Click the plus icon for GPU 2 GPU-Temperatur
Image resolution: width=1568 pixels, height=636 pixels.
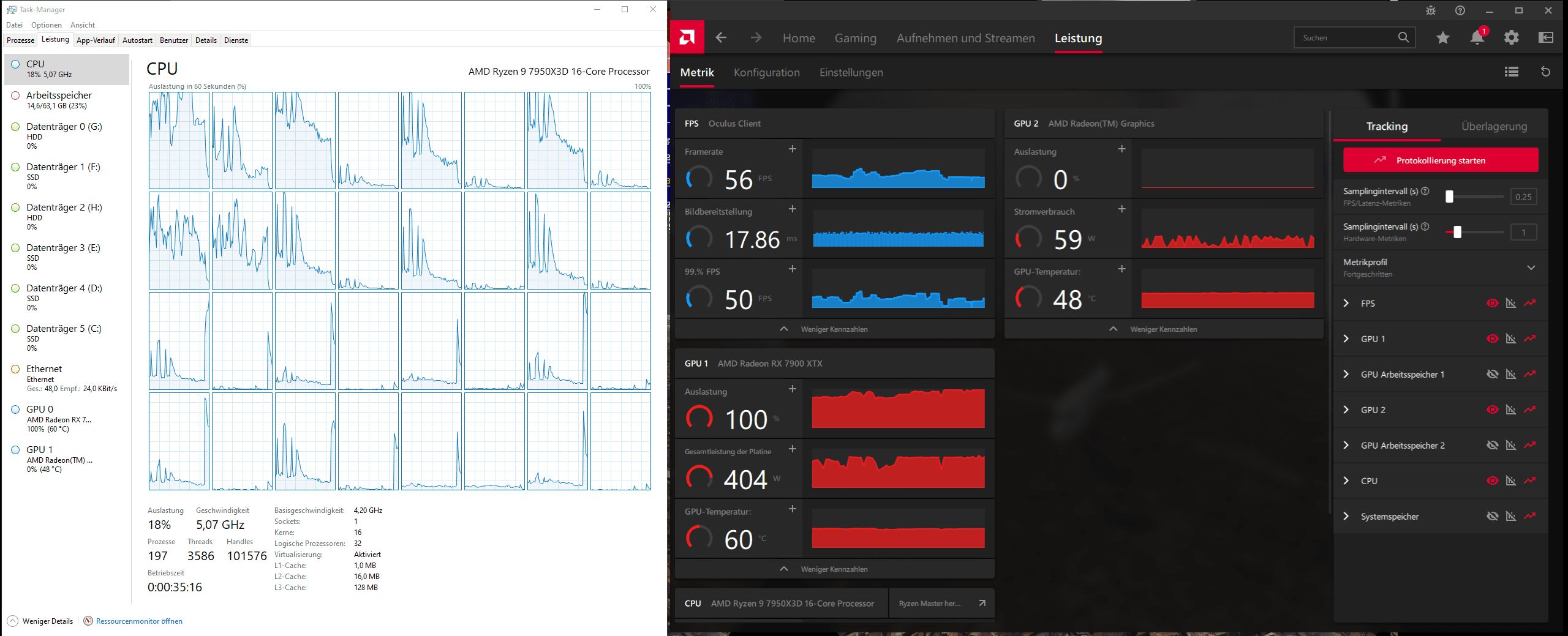point(1122,269)
